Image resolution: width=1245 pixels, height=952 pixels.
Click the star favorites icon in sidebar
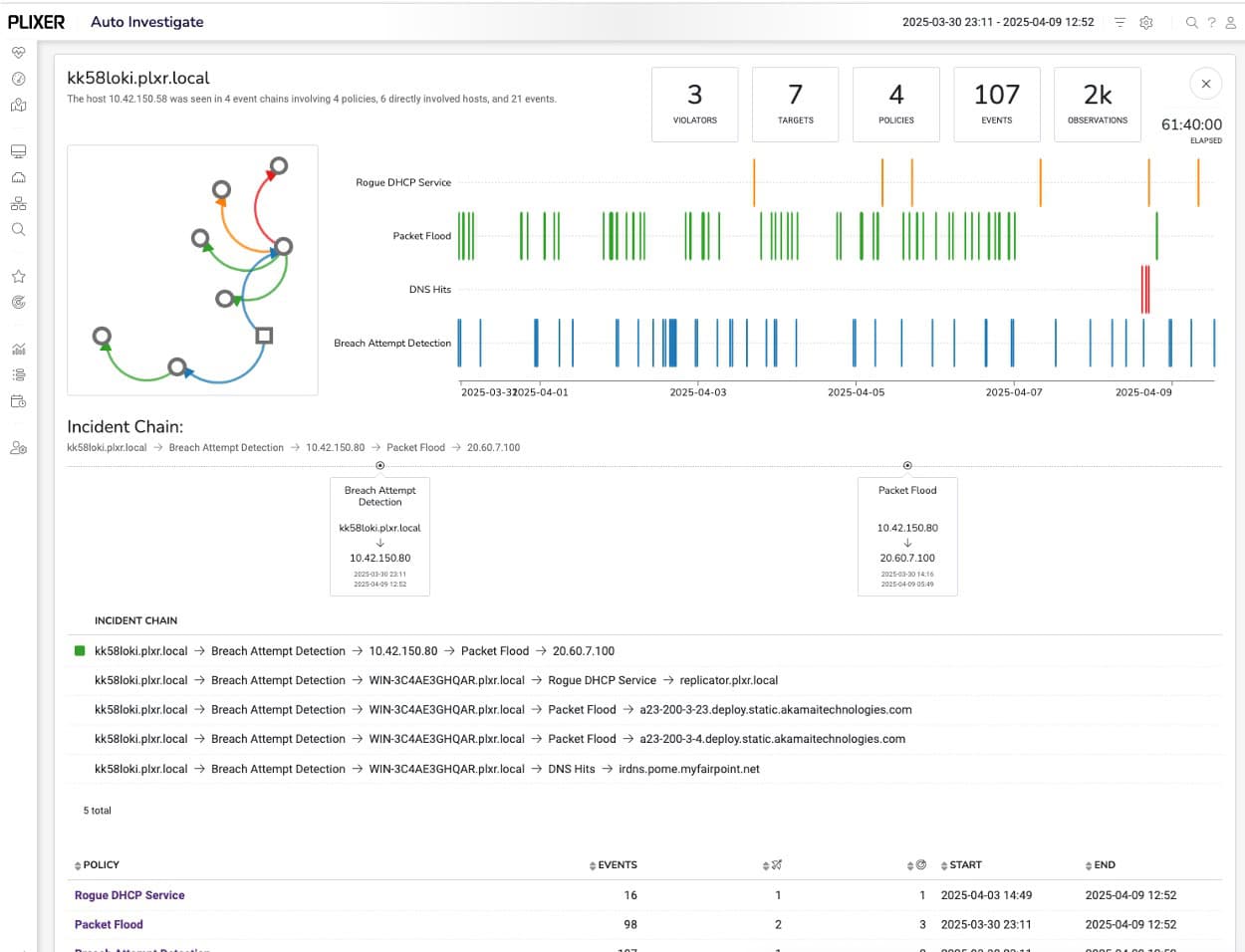[18, 277]
